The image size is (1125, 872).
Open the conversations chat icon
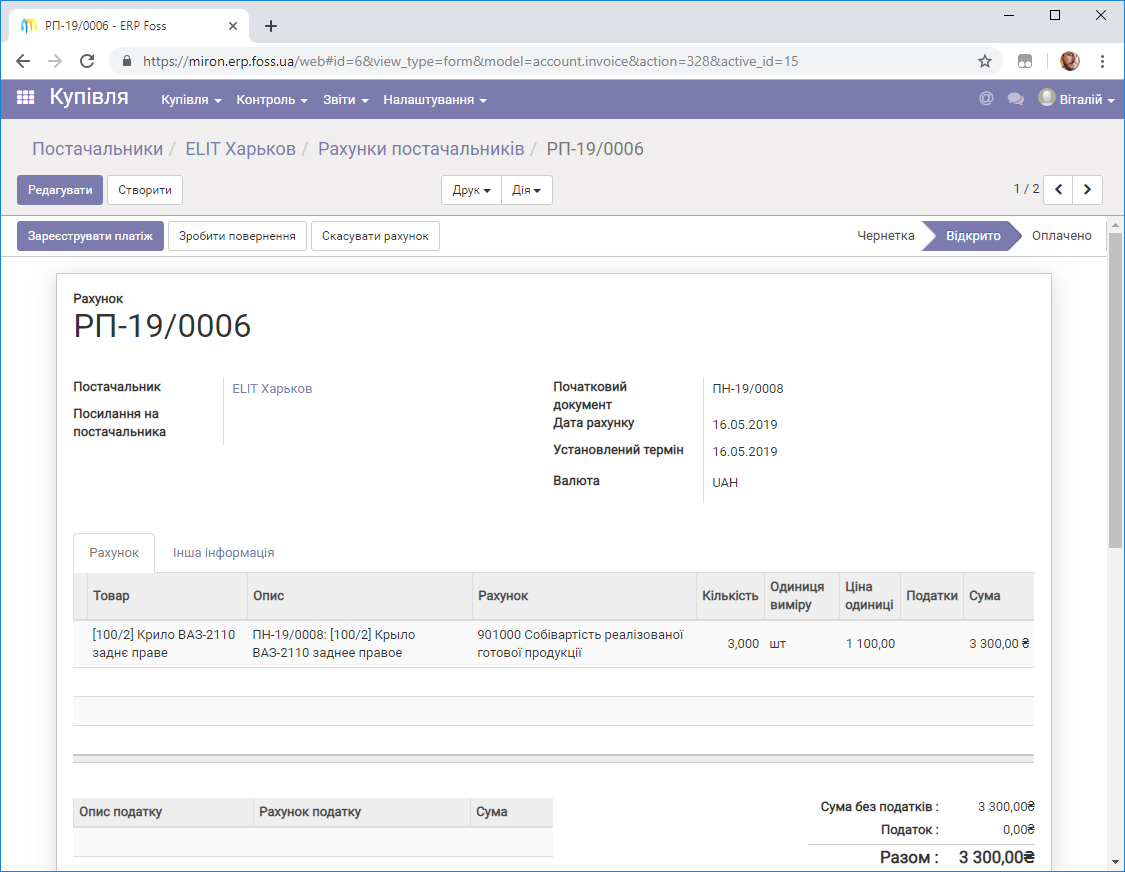[x=1015, y=99]
